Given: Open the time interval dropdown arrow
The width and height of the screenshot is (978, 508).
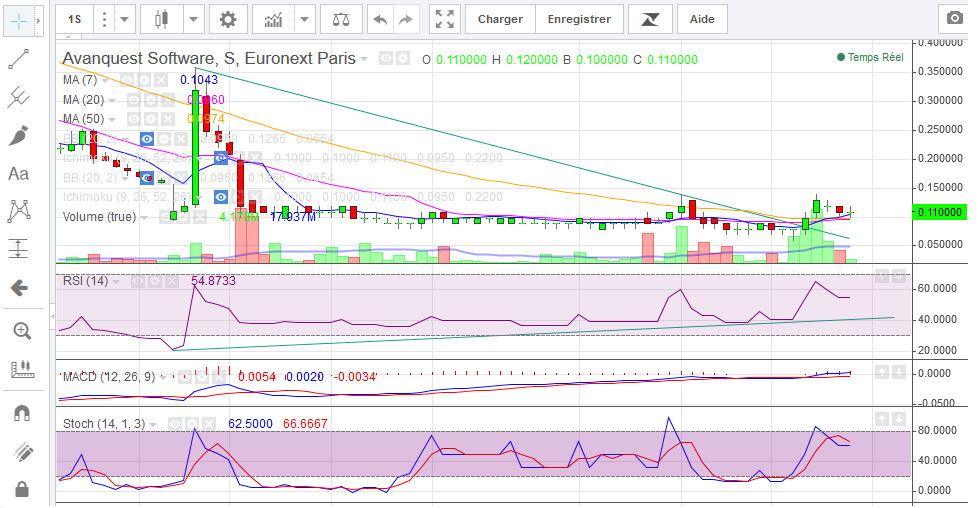Looking at the screenshot, I should (x=125, y=18).
